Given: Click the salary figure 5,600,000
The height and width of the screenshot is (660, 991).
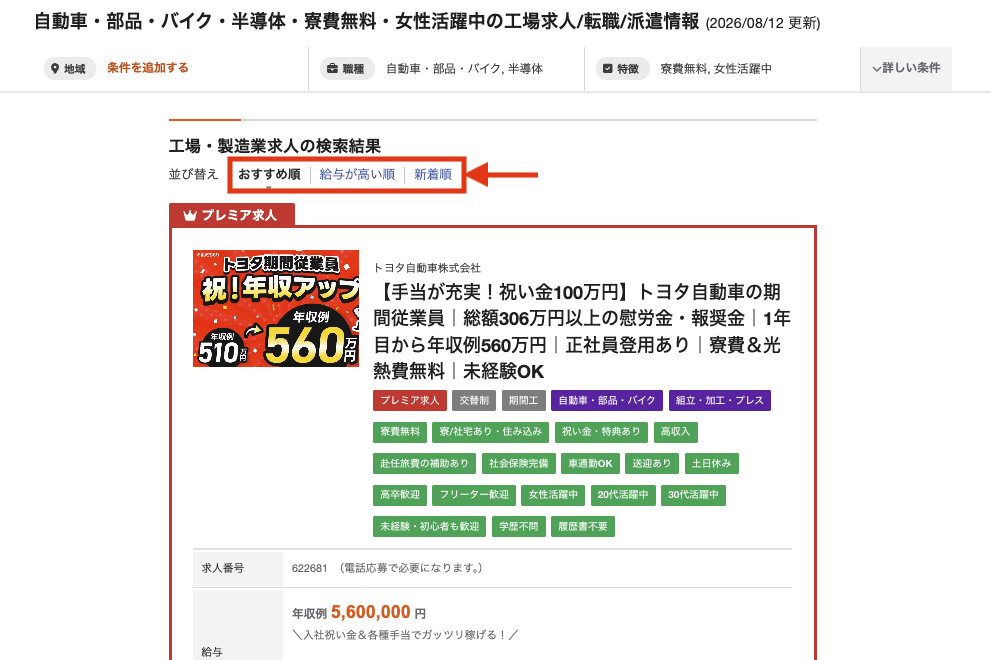Looking at the screenshot, I should tap(370, 612).
